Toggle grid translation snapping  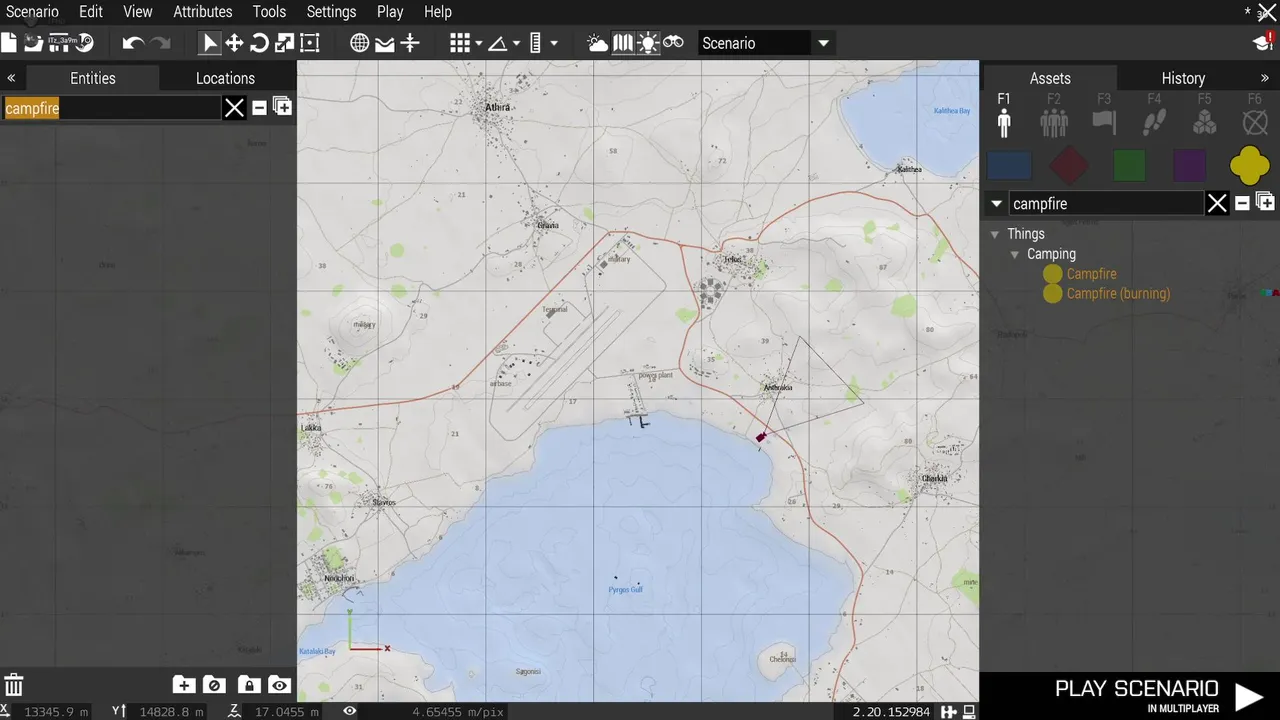(460, 43)
